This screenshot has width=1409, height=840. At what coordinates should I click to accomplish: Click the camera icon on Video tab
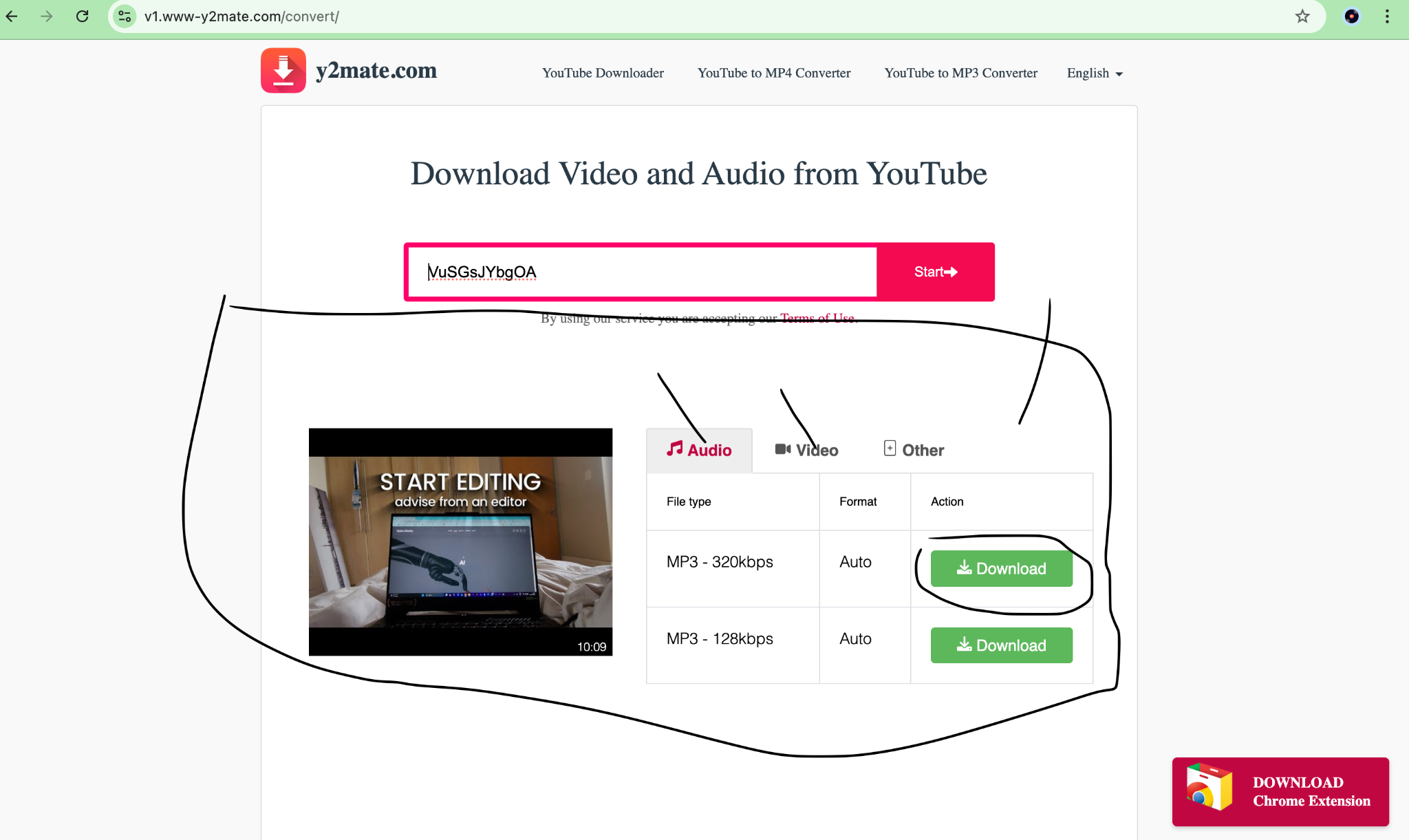pyautogui.click(x=783, y=449)
